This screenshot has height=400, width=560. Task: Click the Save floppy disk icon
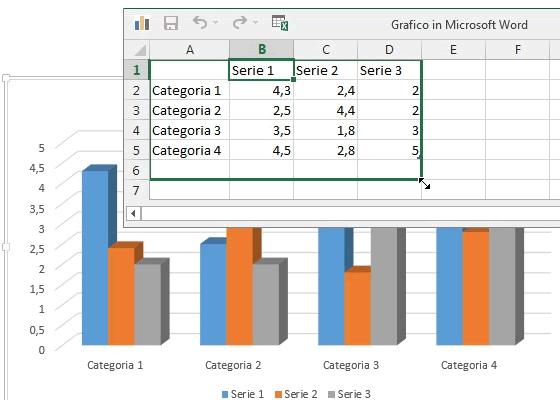coord(171,23)
